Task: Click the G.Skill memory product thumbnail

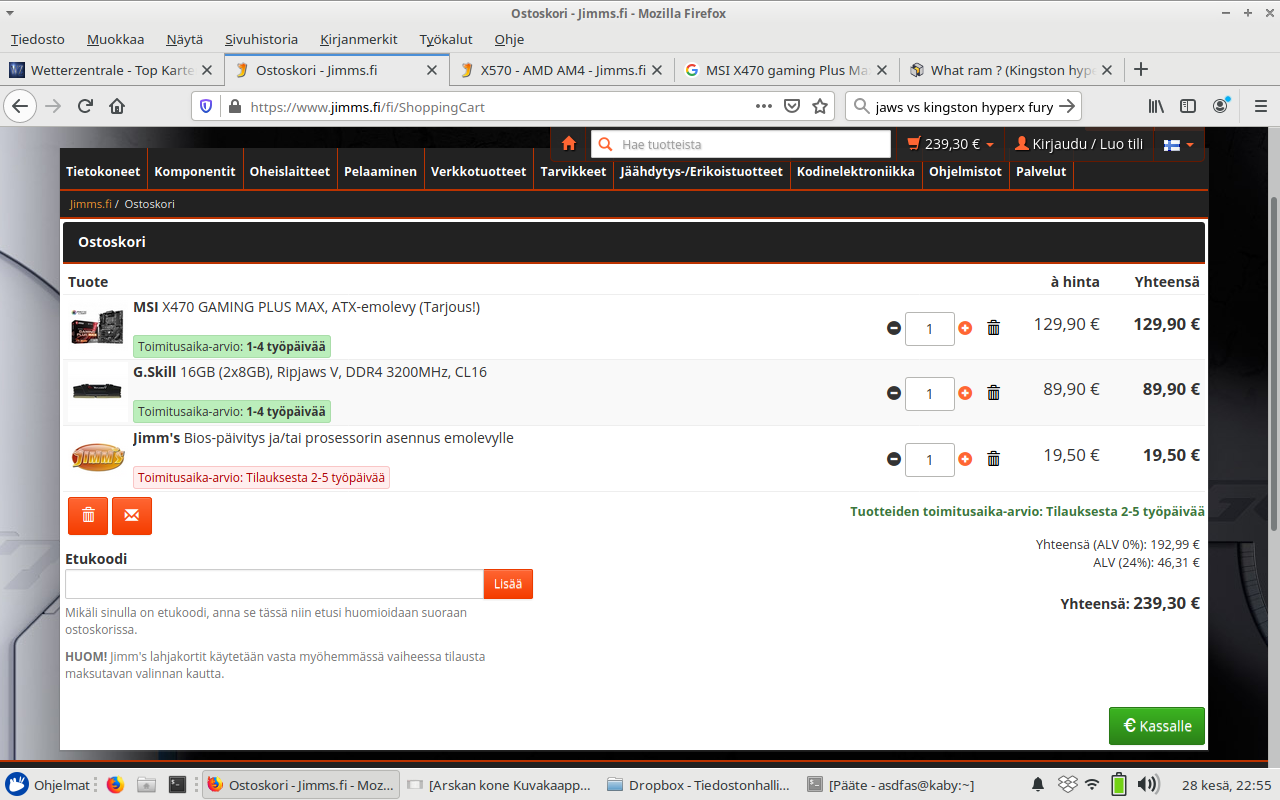Action: pos(97,391)
